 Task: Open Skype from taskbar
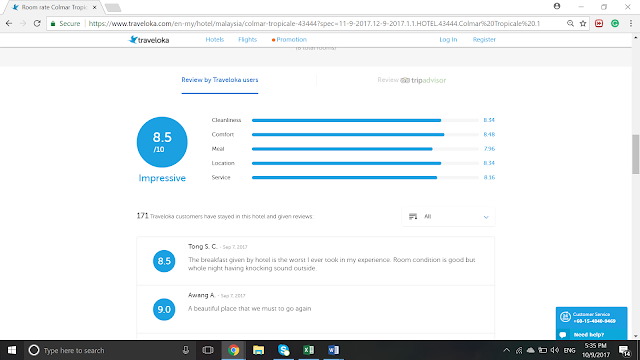[x=283, y=350]
